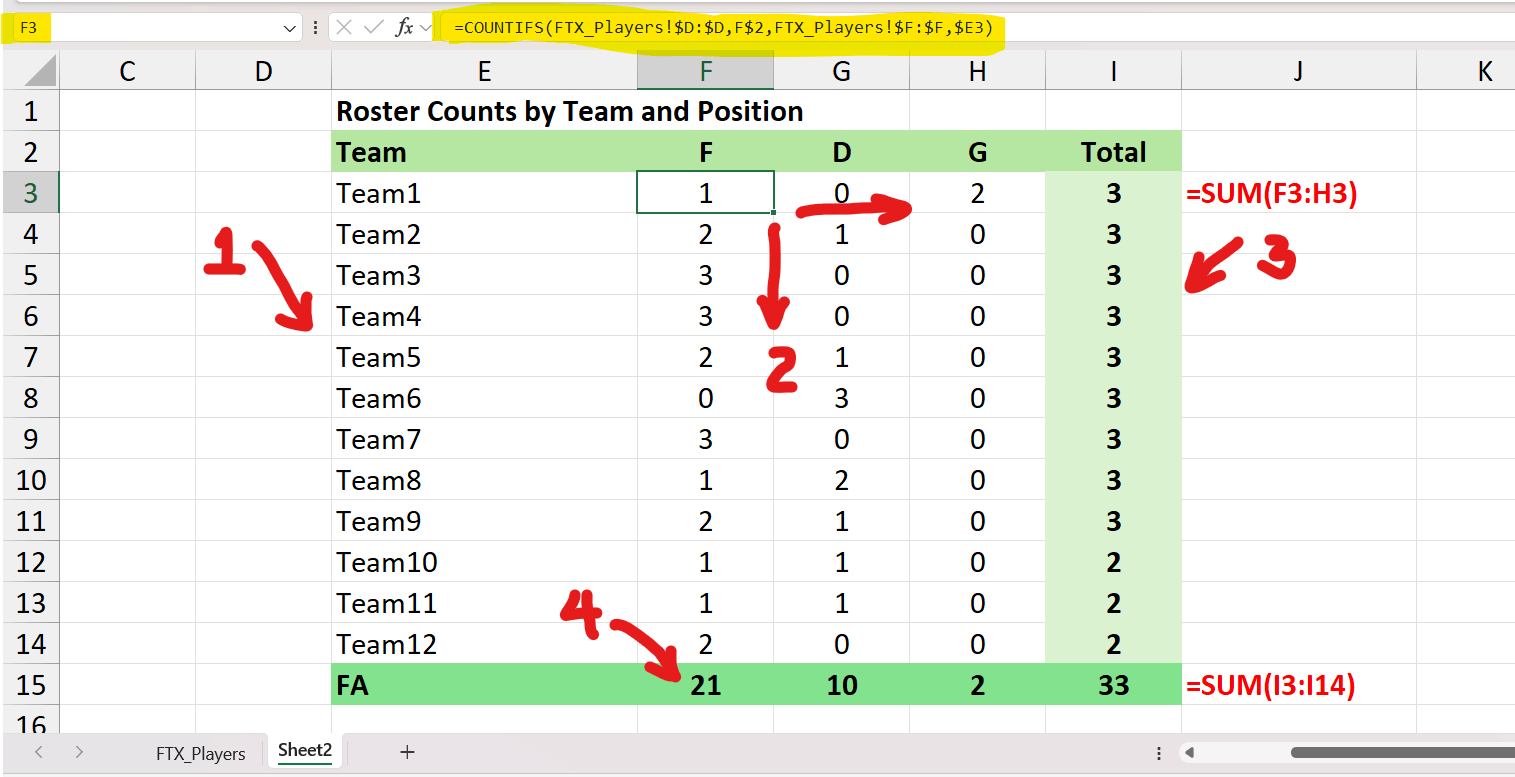The width and height of the screenshot is (1515, 777).
Task: Select column F header
Action: coord(706,71)
